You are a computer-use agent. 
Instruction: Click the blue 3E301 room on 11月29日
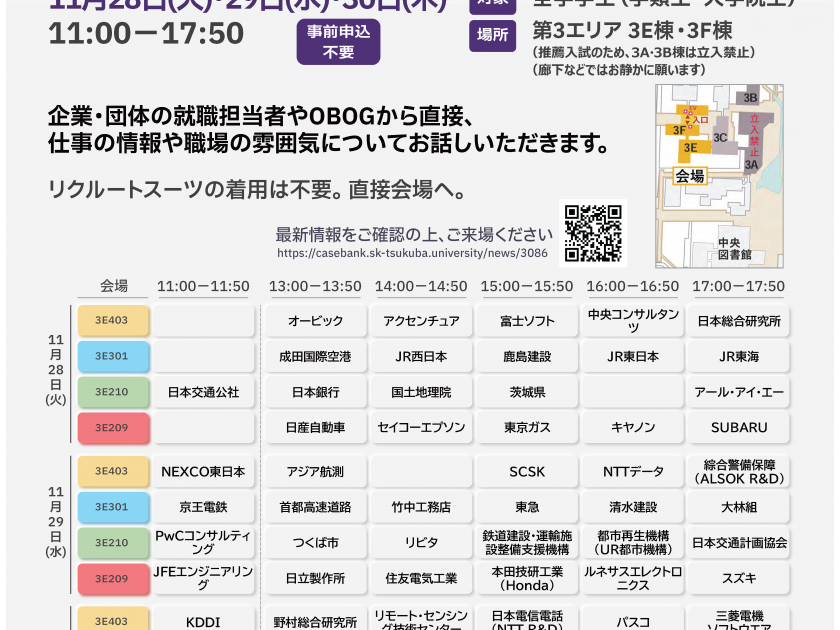tap(113, 507)
